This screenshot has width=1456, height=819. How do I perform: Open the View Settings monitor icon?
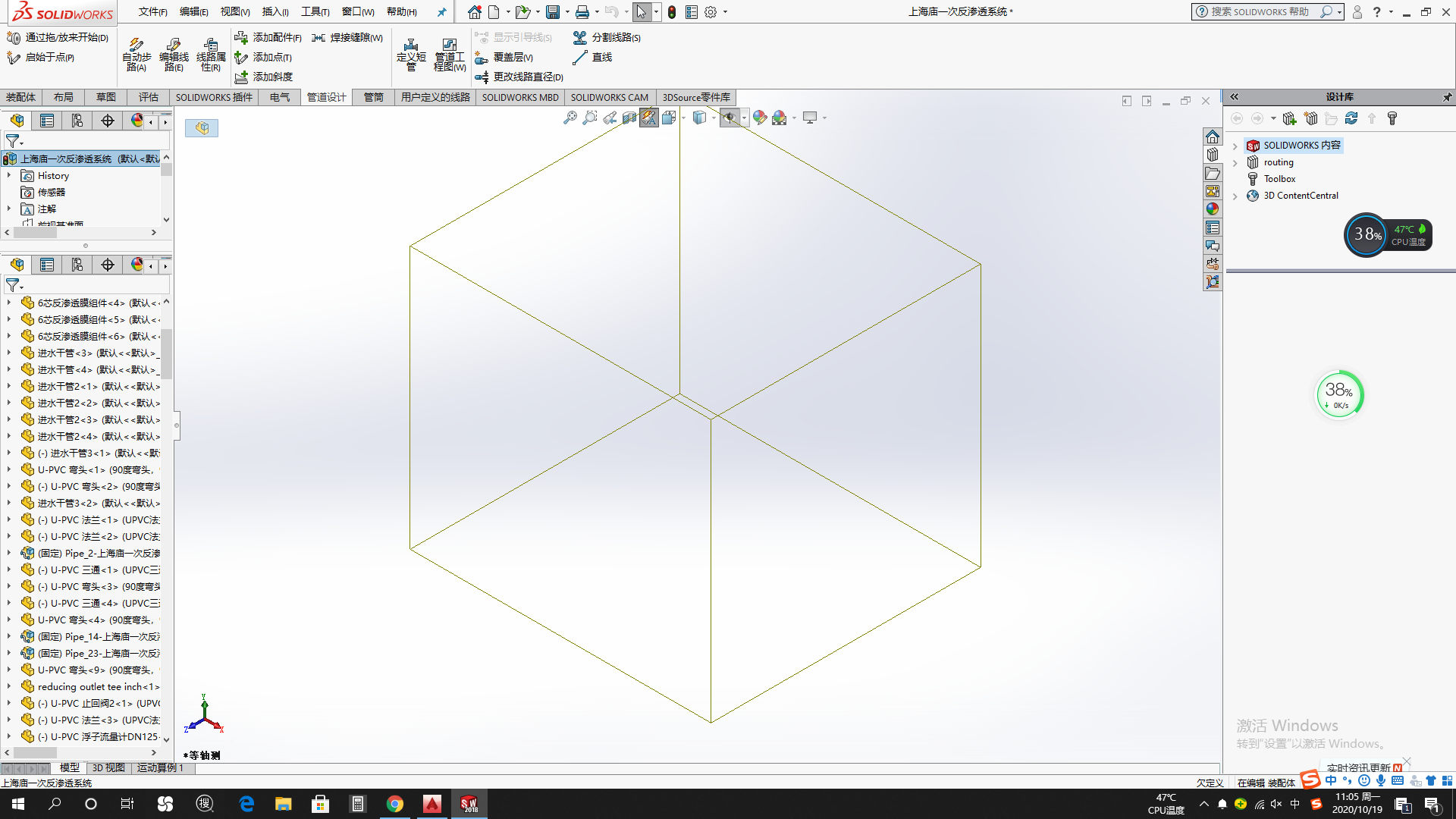[x=810, y=118]
